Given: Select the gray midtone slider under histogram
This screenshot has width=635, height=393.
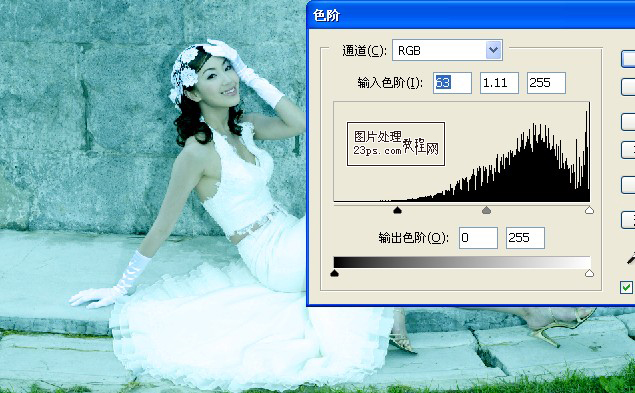Looking at the screenshot, I should pos(486,210).
